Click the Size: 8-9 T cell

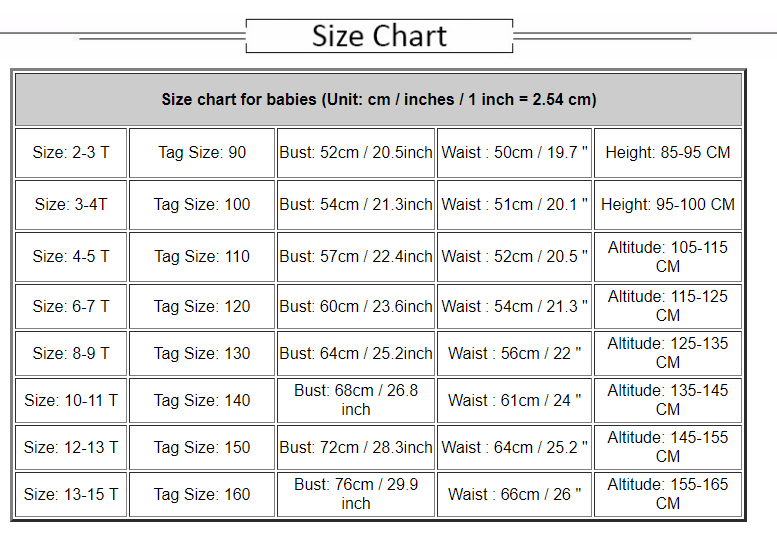click(x=71, y=353)
